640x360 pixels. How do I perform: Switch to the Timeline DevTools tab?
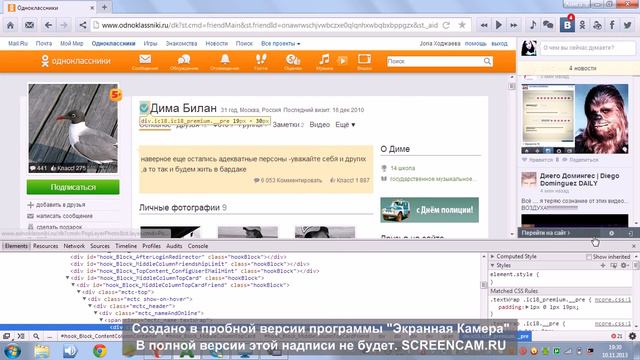point(126,246)
